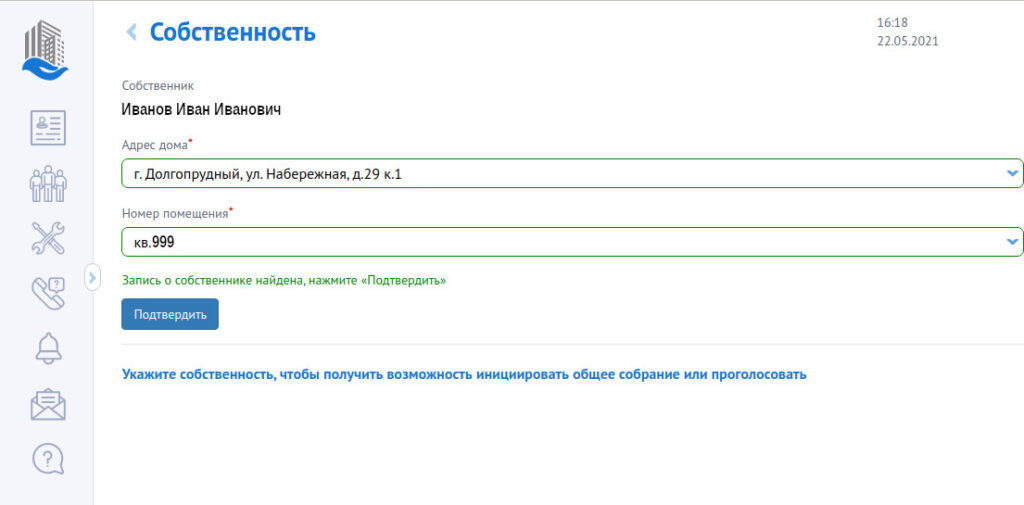Click the Подтвердить button
The height and width of the screenshot is (505, 1024).
coord(170,314)
